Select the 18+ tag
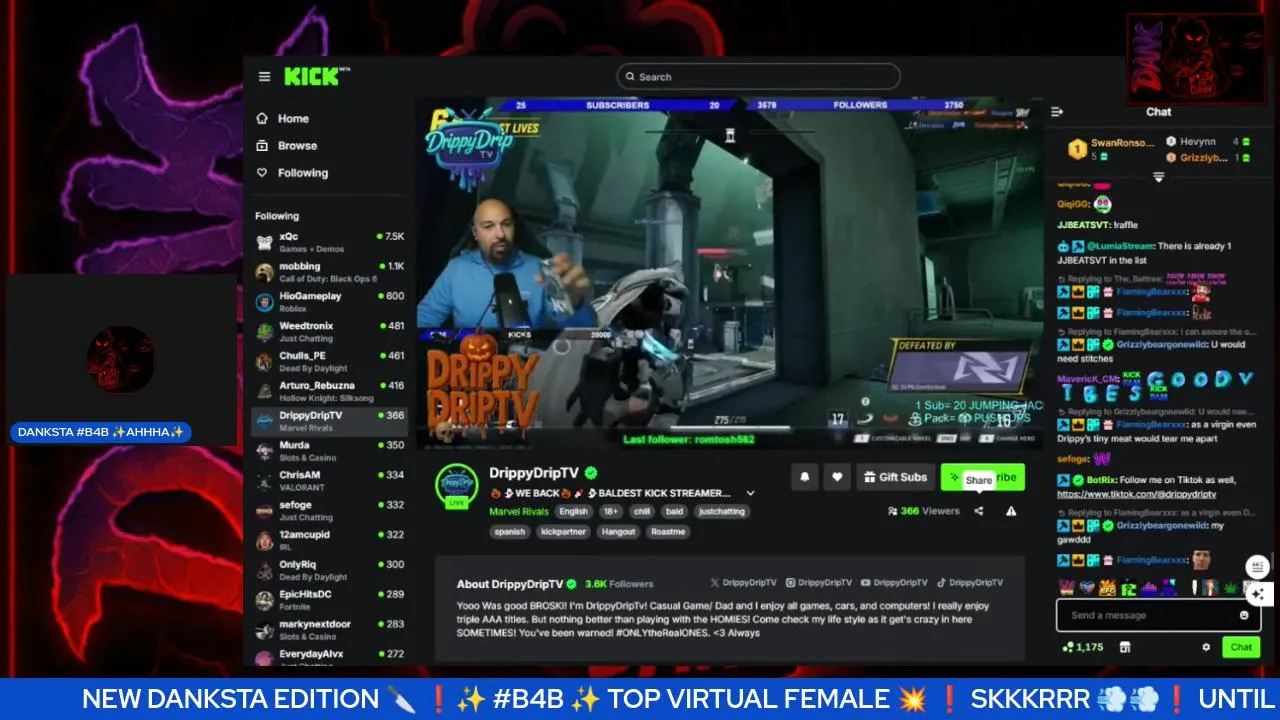Screen dimensions: 1280x720 pyautogui.click(x=611, y=511)
